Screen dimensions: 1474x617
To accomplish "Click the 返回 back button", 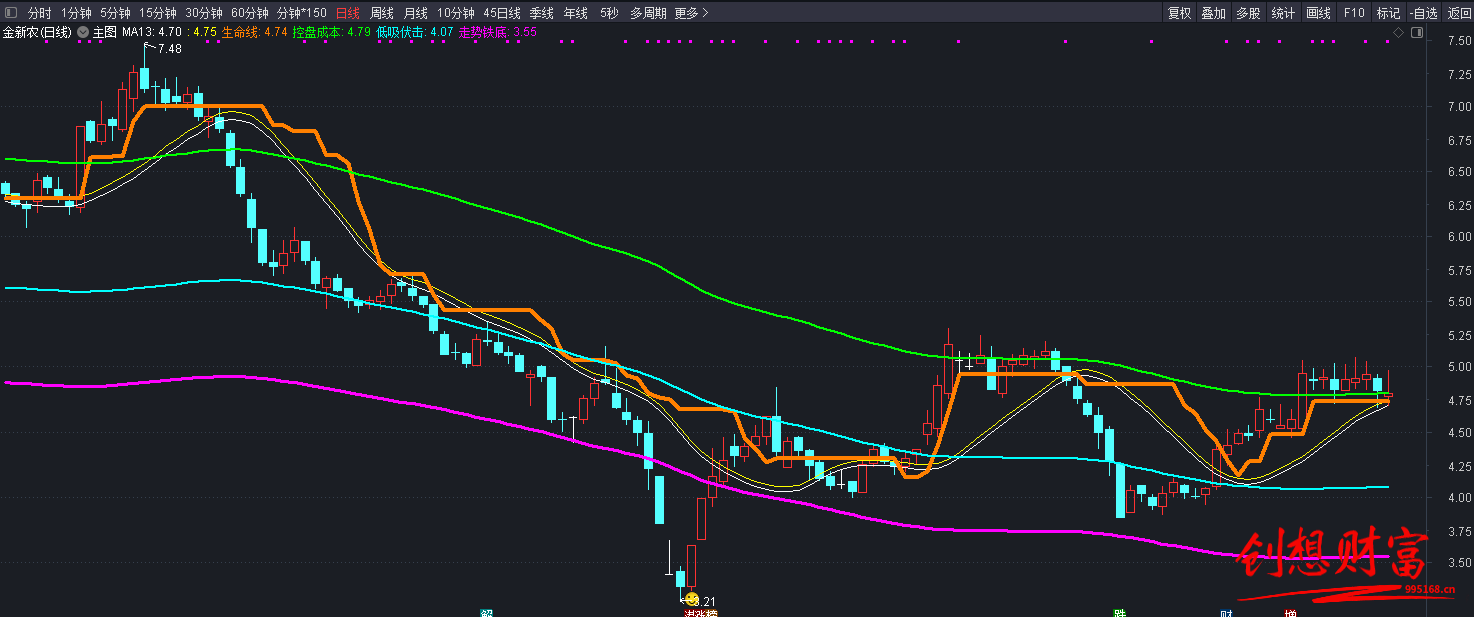I will tap(1459, 13).
